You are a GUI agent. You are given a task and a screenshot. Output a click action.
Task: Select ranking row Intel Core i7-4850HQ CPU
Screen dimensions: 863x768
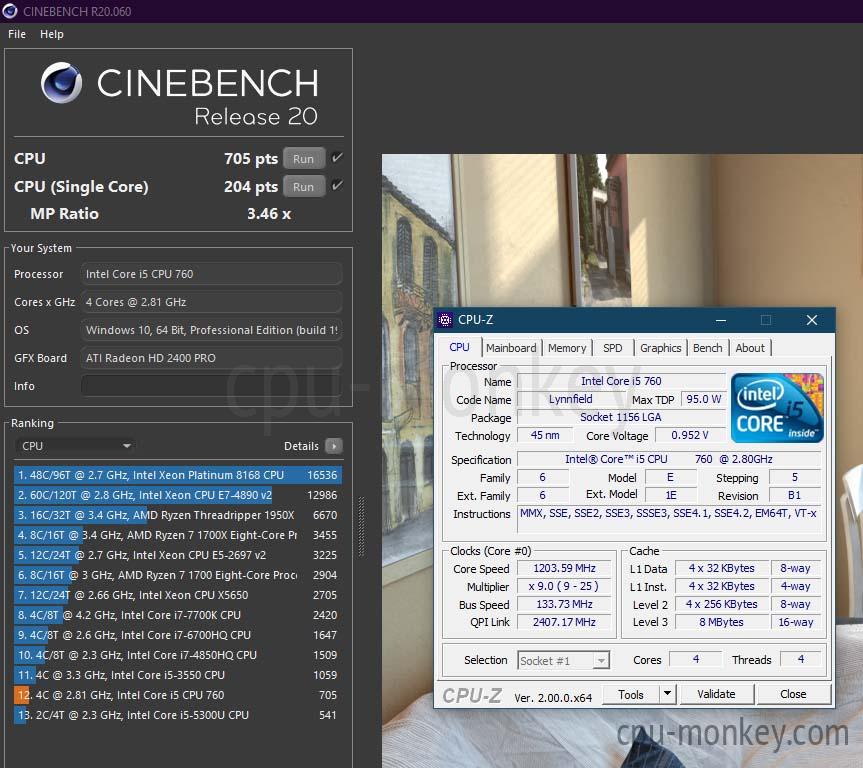178,655
